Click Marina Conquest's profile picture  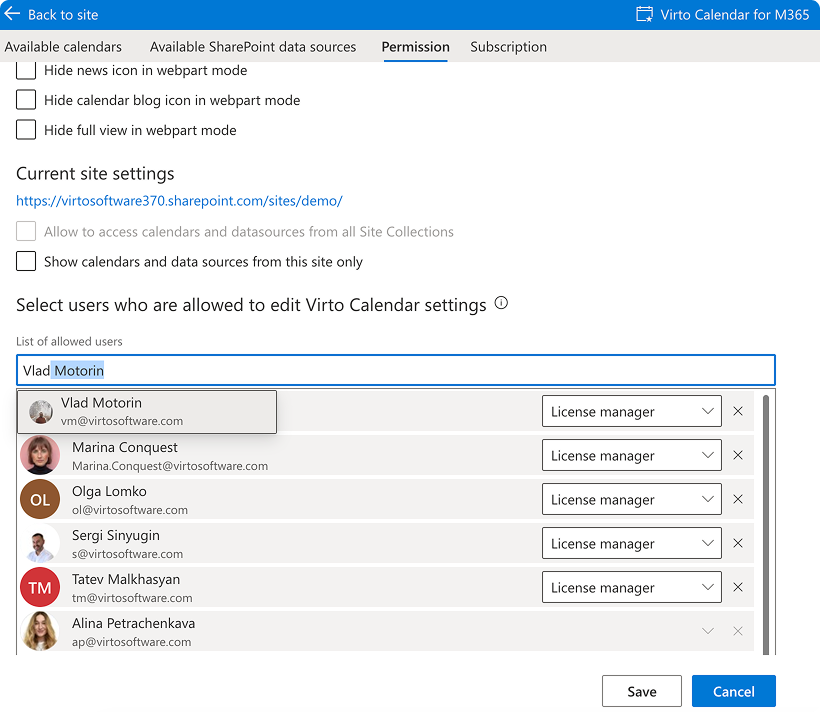pyautogui.click(x=40, y=455)
